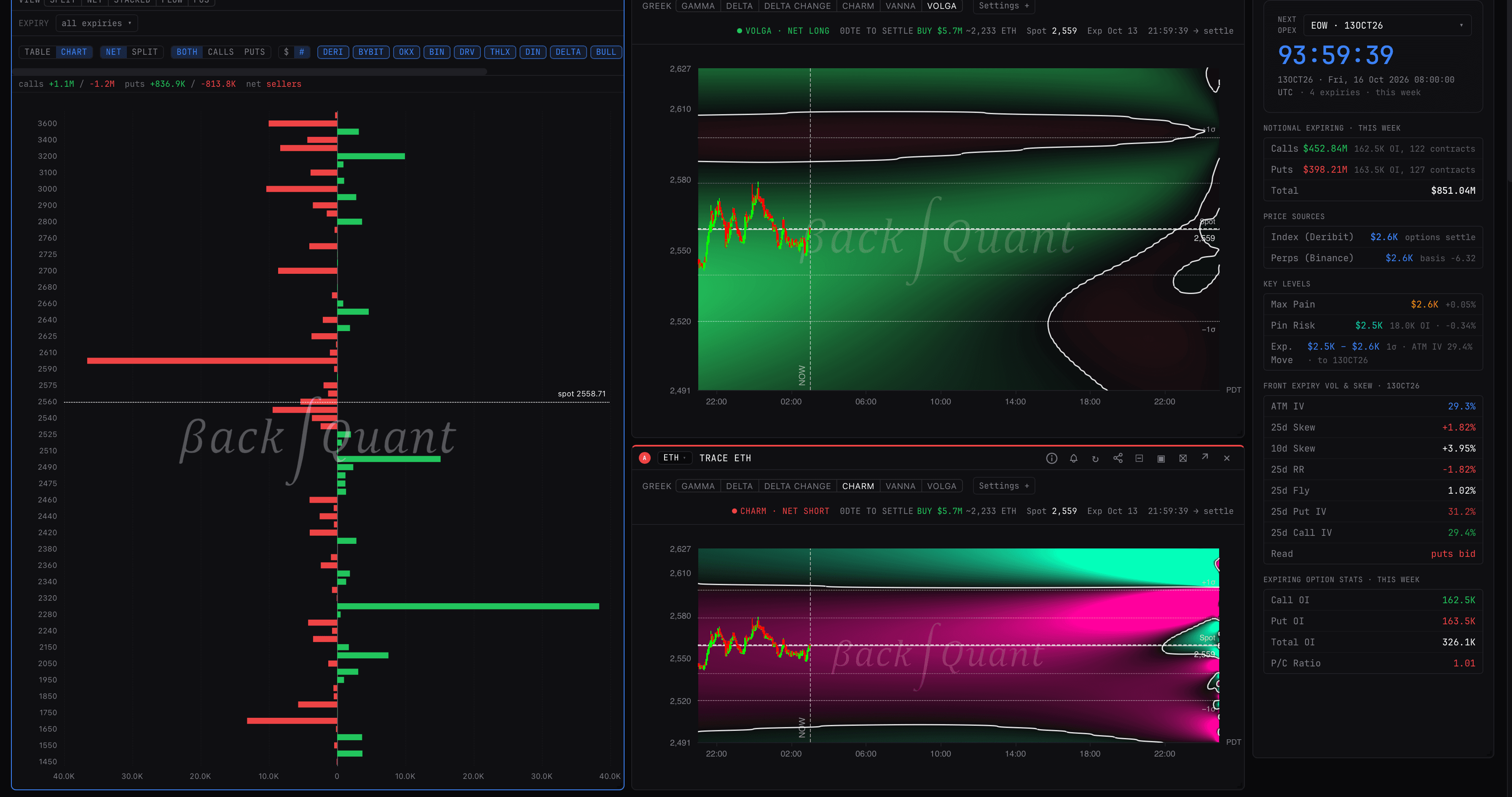Toggle the DERI exchange filter
Viewport: 1512px width, 797px height.
333,52
